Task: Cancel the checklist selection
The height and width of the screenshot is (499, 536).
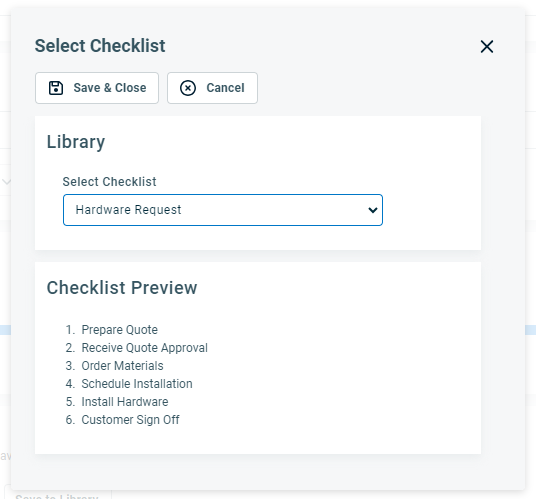Action: tap(212, 88)
